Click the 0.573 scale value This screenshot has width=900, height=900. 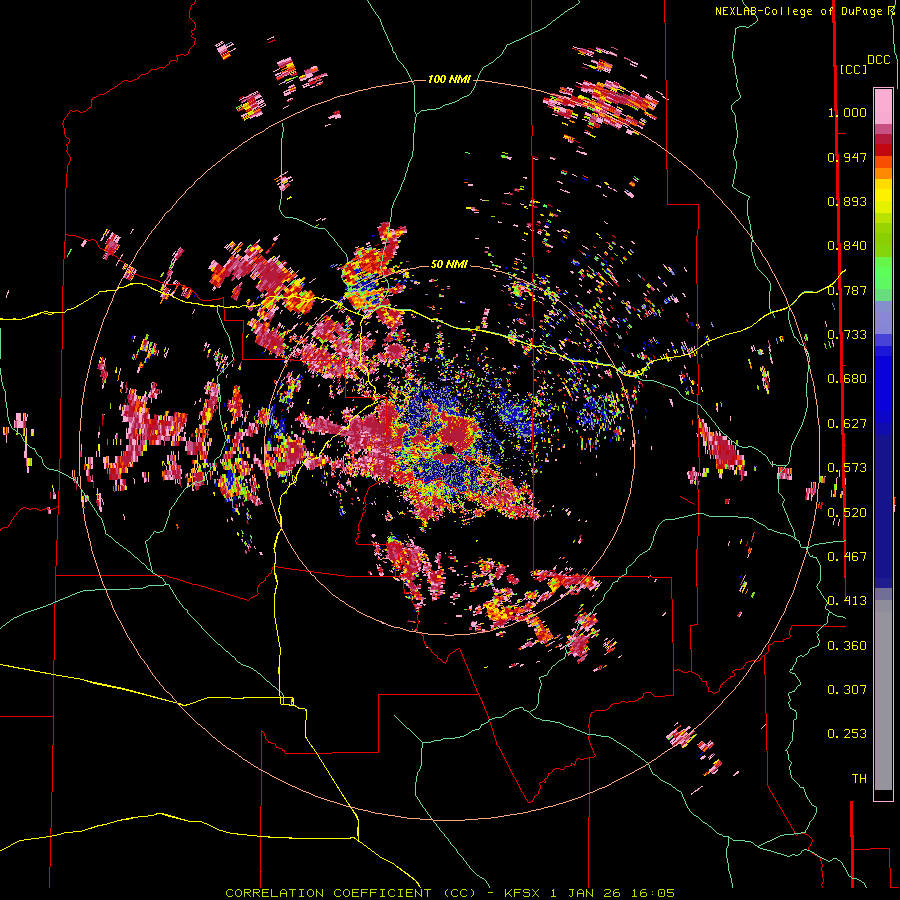tap(847, 468)
